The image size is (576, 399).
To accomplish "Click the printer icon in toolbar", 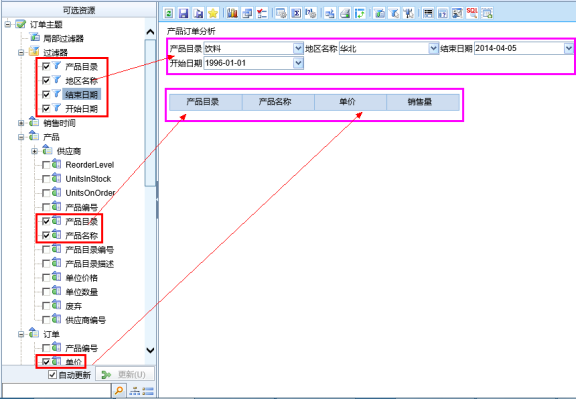I will coord(345,14).
